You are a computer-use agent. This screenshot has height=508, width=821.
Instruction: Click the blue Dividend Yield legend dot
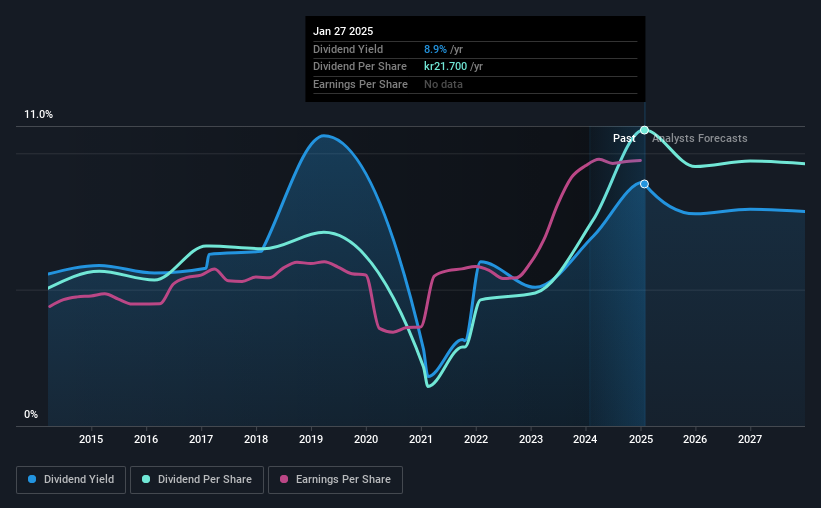pos(32,479)
